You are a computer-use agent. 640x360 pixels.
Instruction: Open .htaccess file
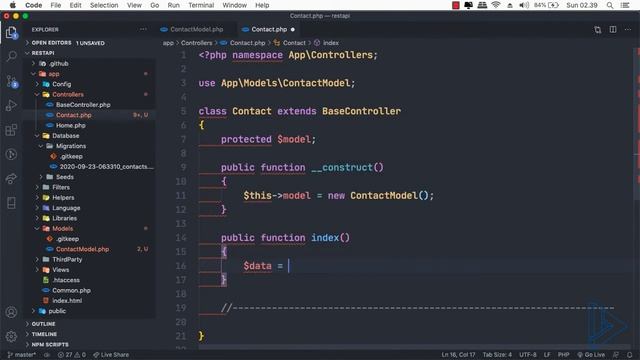(66, 280)
